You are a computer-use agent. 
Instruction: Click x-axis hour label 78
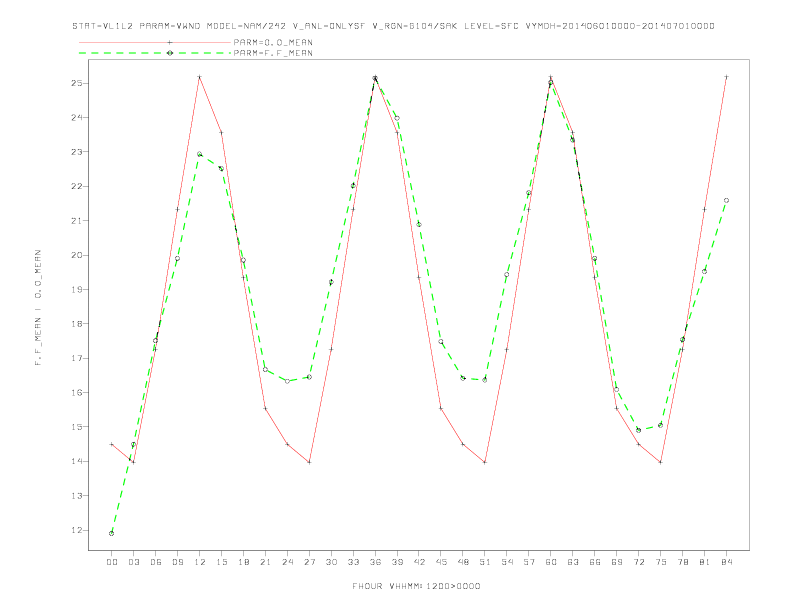[682, 562]
